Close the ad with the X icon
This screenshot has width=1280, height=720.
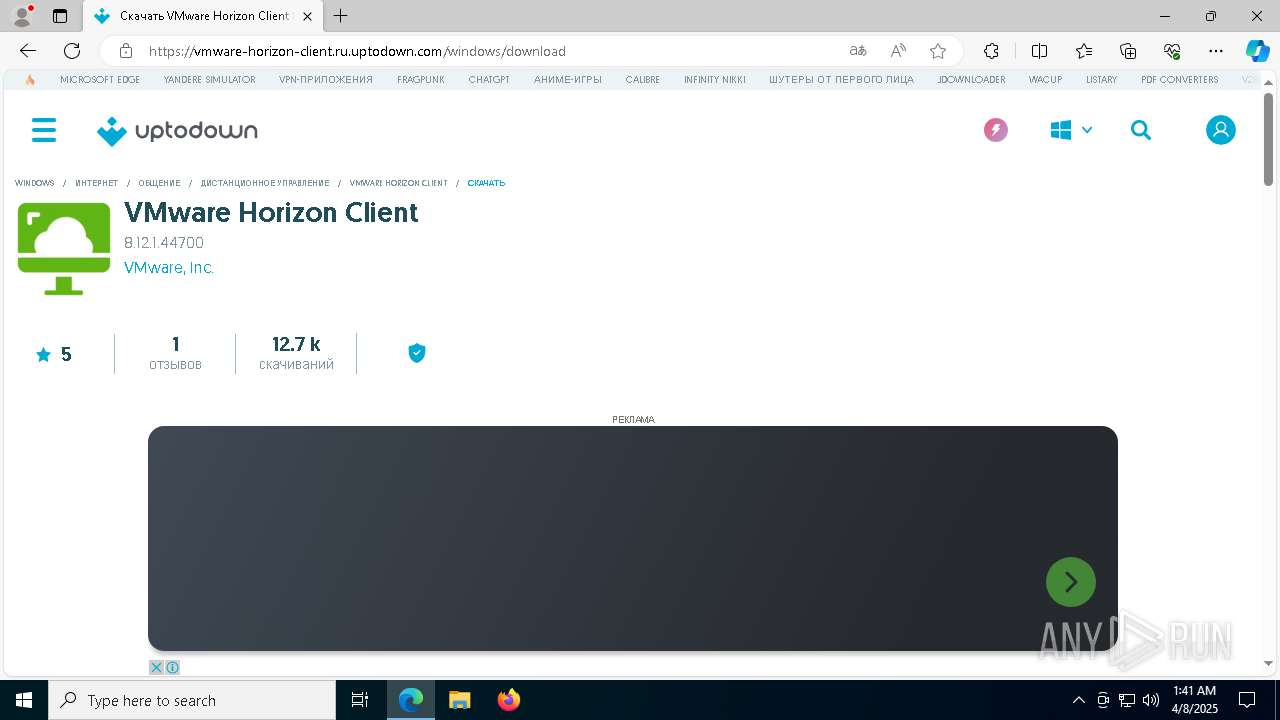(156, 667)
